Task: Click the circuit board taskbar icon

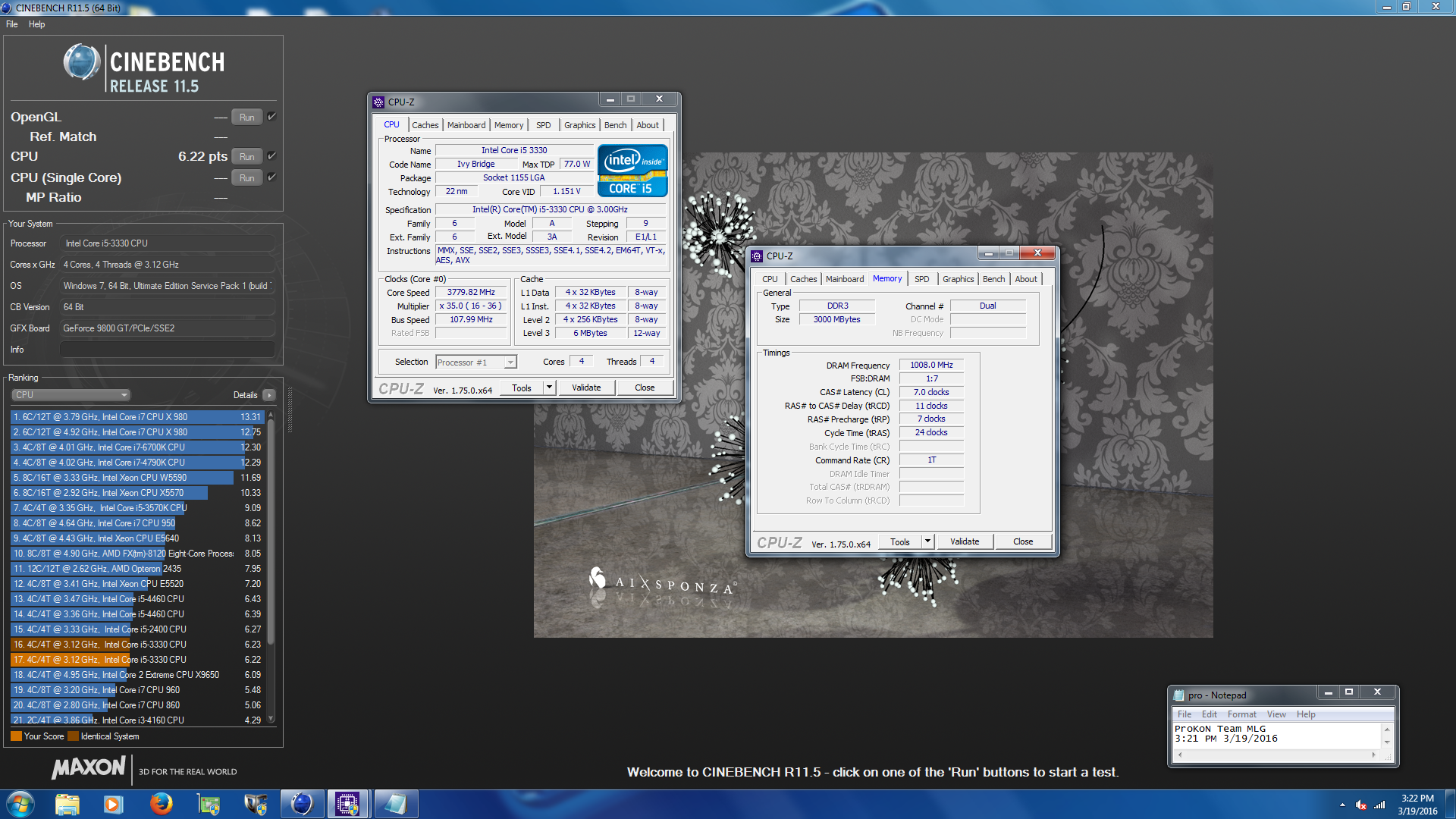Action: click(208, 804)
